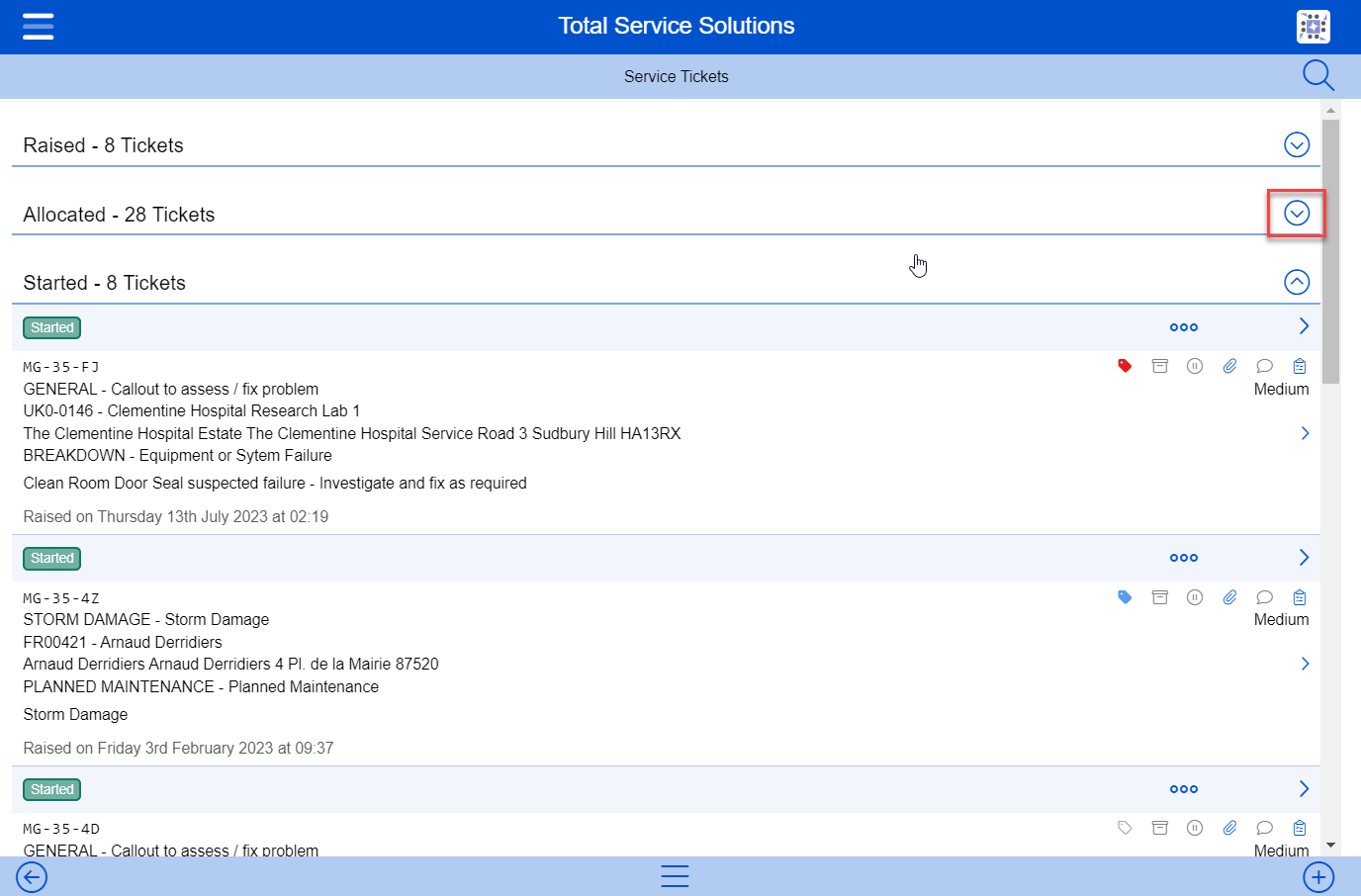Image resolution: width=1361 pixels, height=896 pixels.
Task: Click paperclip attachment icon on ticket MG-35-4Z
Action: pos(1229,597)
